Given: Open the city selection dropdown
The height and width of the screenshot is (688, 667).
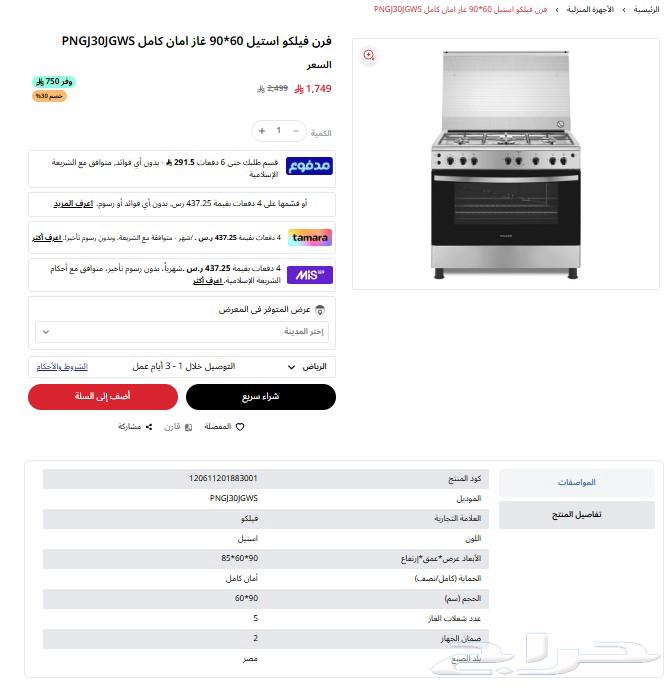Looking at the screenshot, I should [182, 332].
